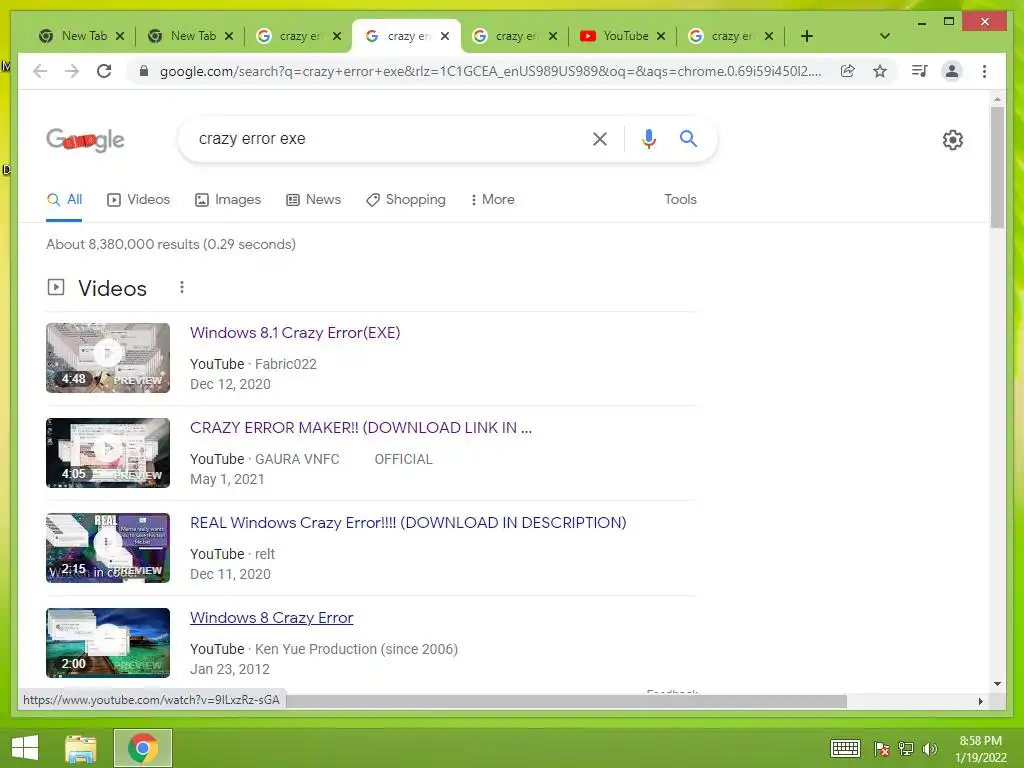Open CRAZY ERROR MAKER!! video link
The width and height of the screenshot is (1024, 768).
coord(361,428)
